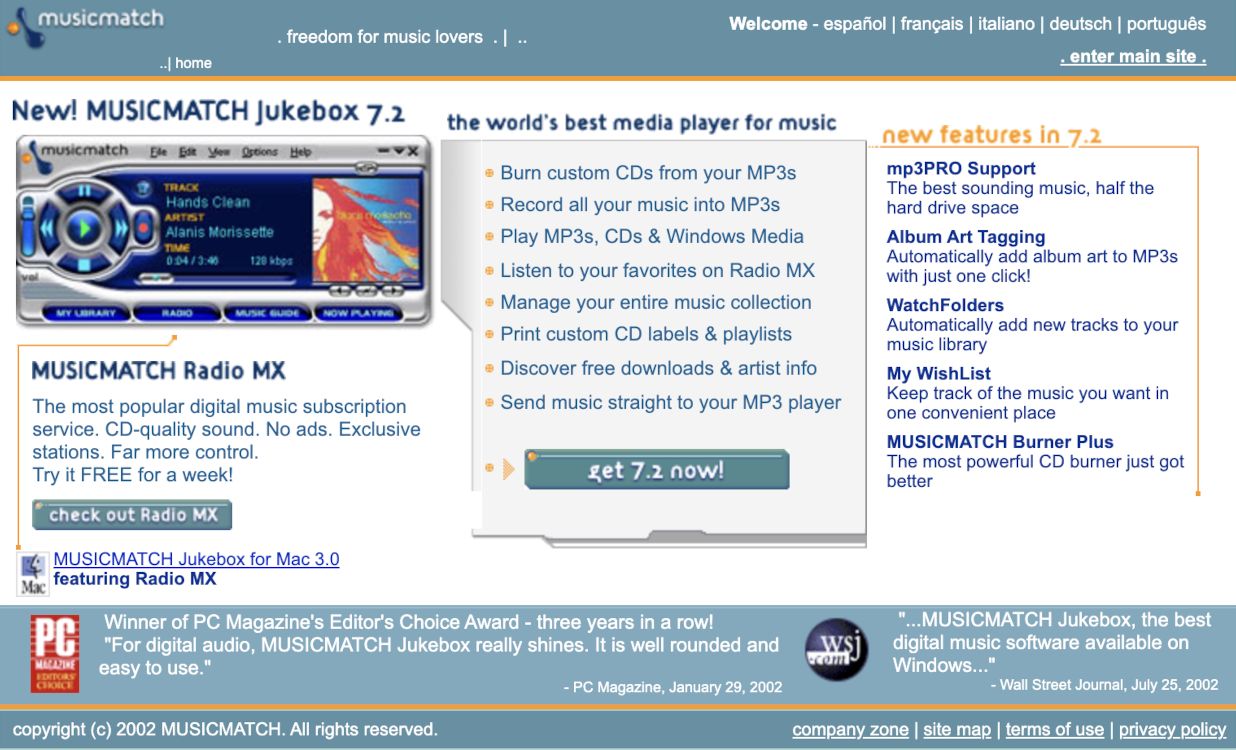Open the site map footer link
1236x750 pixels.
[957, 730]
